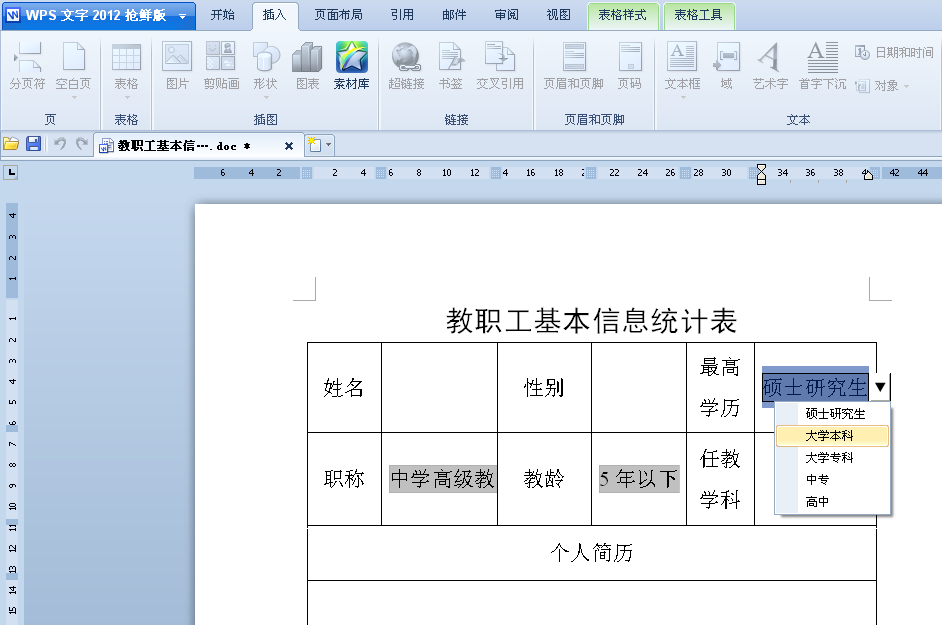Toggle the education dropdown arrow in table

click(879, 387)
